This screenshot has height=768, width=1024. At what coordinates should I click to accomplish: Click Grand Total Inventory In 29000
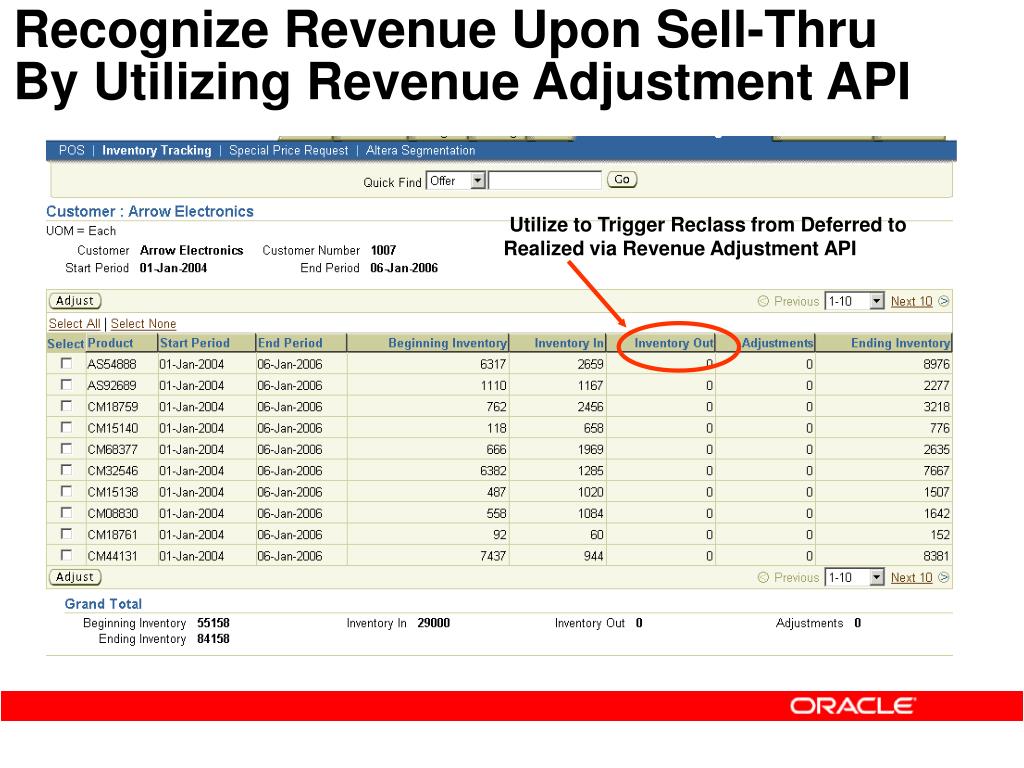(434, 623)
